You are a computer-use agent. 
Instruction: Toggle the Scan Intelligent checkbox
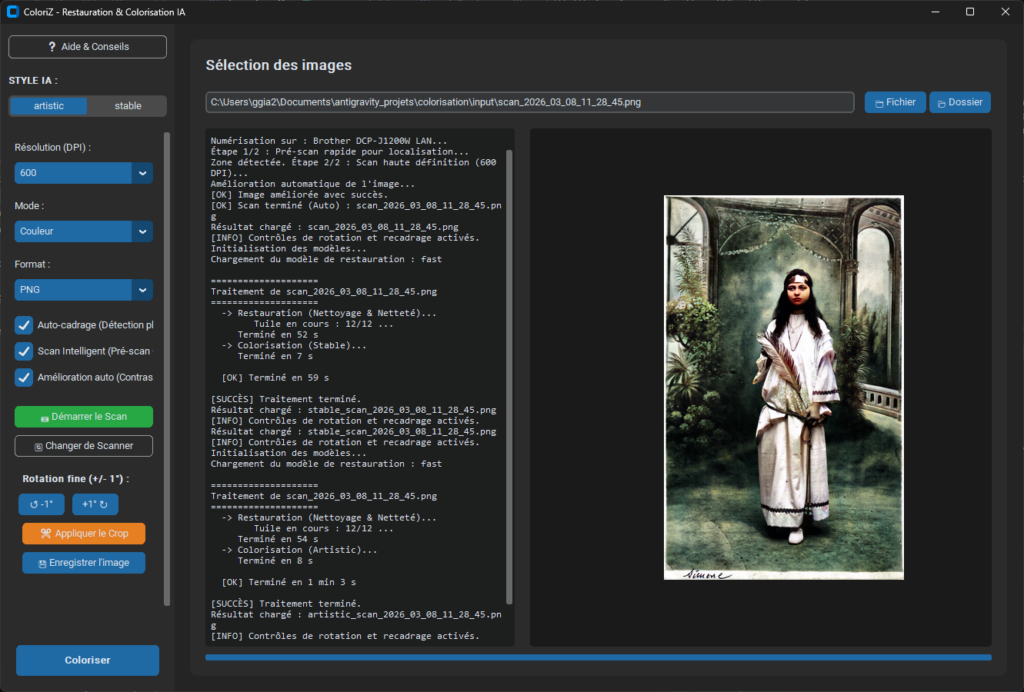[x=24, y=351]
